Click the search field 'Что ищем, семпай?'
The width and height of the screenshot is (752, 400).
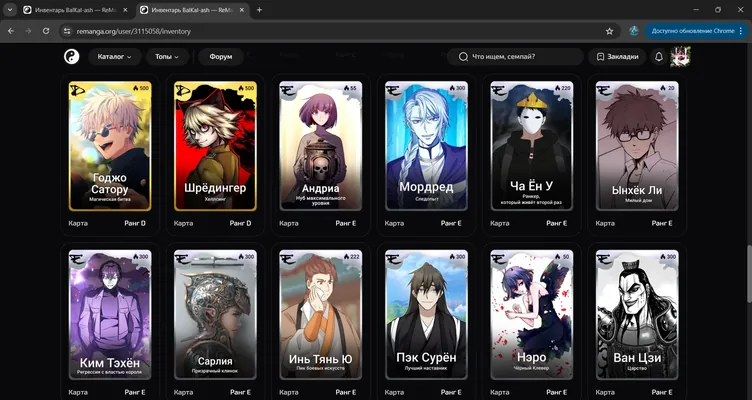(x=515, y=57)
